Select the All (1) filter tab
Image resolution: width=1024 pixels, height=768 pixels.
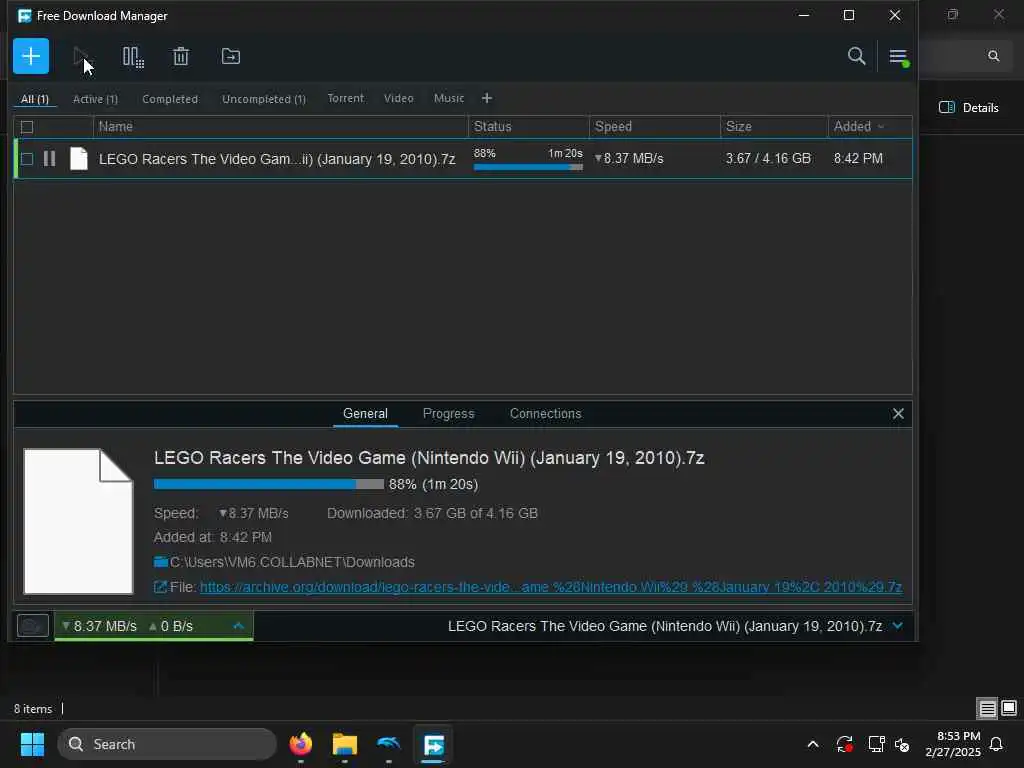(35, 99)
